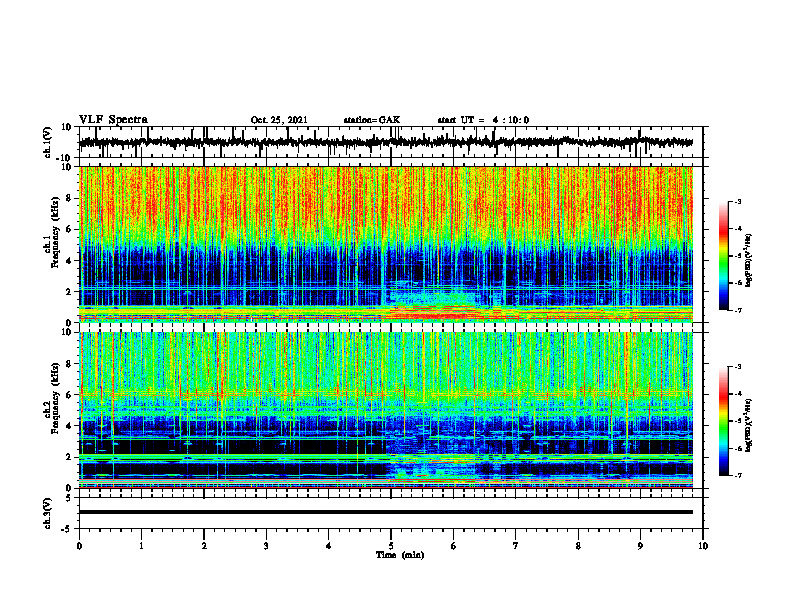
Task: Click the "VLF Spectra" title text
Action: click(113, 120)
